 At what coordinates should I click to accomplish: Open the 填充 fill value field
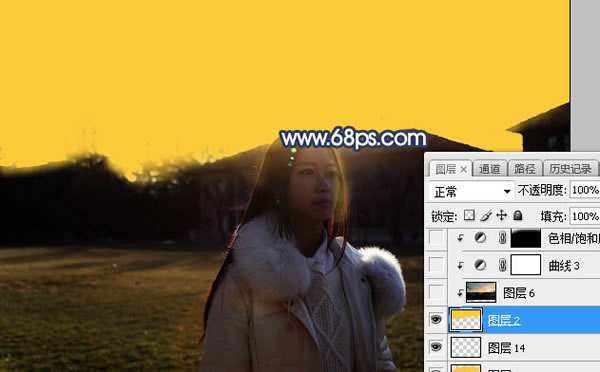click(x=585, y=217)
